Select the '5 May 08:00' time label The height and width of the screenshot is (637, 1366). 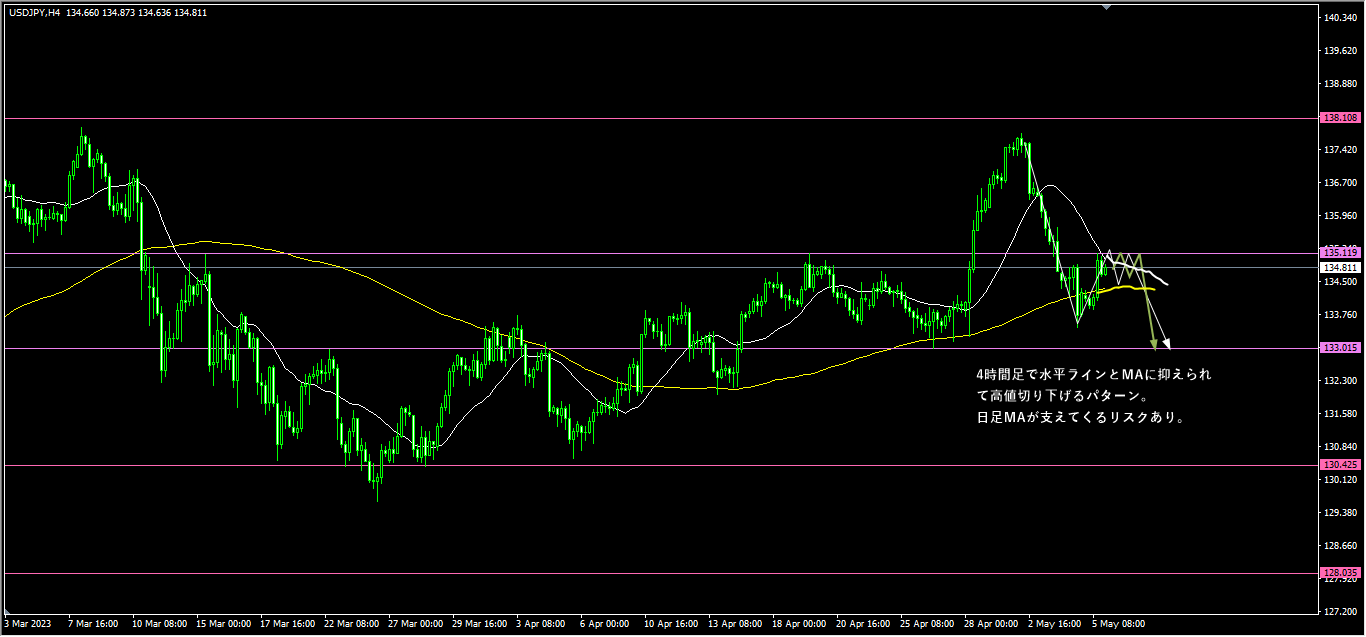[x=1117, y=623]
